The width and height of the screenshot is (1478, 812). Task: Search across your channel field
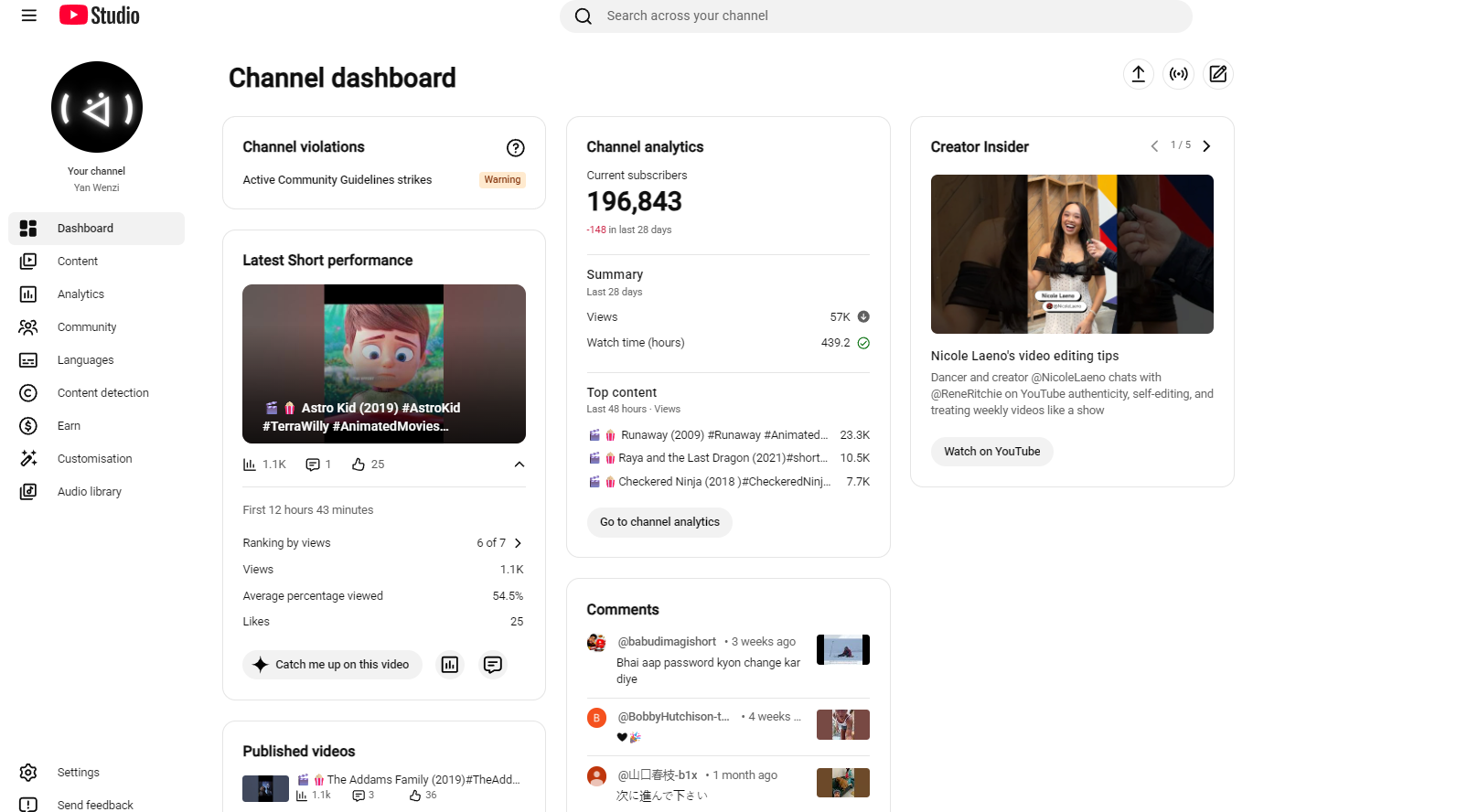(876, 16)
